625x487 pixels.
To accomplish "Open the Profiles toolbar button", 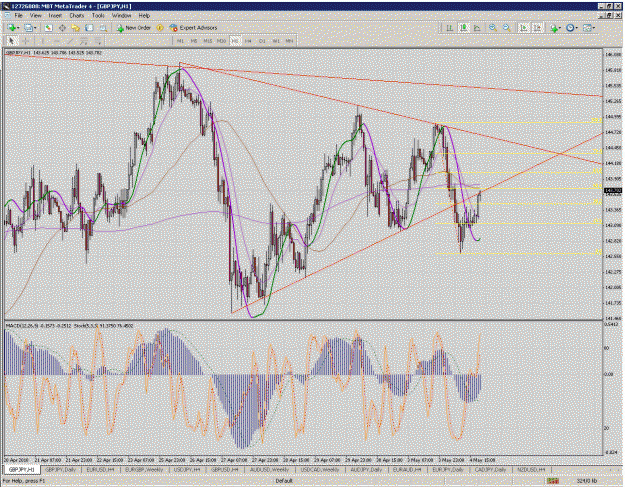I will (28, 27).
